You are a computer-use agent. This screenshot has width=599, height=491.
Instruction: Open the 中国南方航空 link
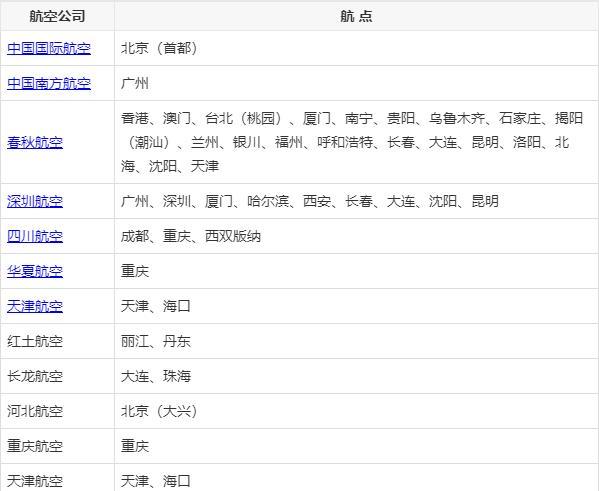coord(49,84)
